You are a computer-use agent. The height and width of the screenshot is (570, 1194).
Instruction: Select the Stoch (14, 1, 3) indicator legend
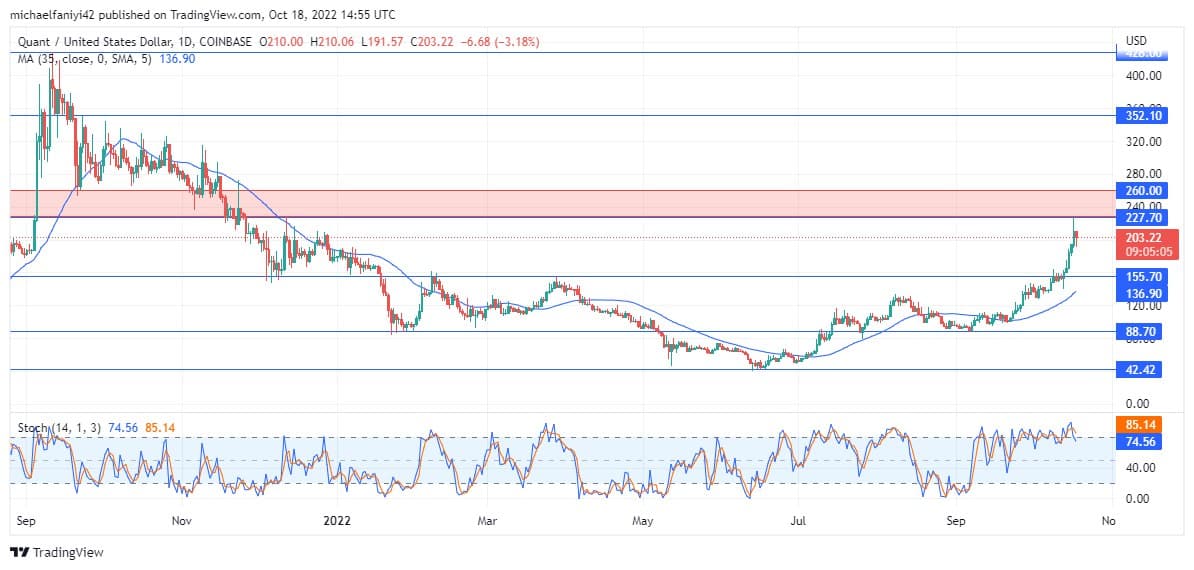click(x=57, y=428)
